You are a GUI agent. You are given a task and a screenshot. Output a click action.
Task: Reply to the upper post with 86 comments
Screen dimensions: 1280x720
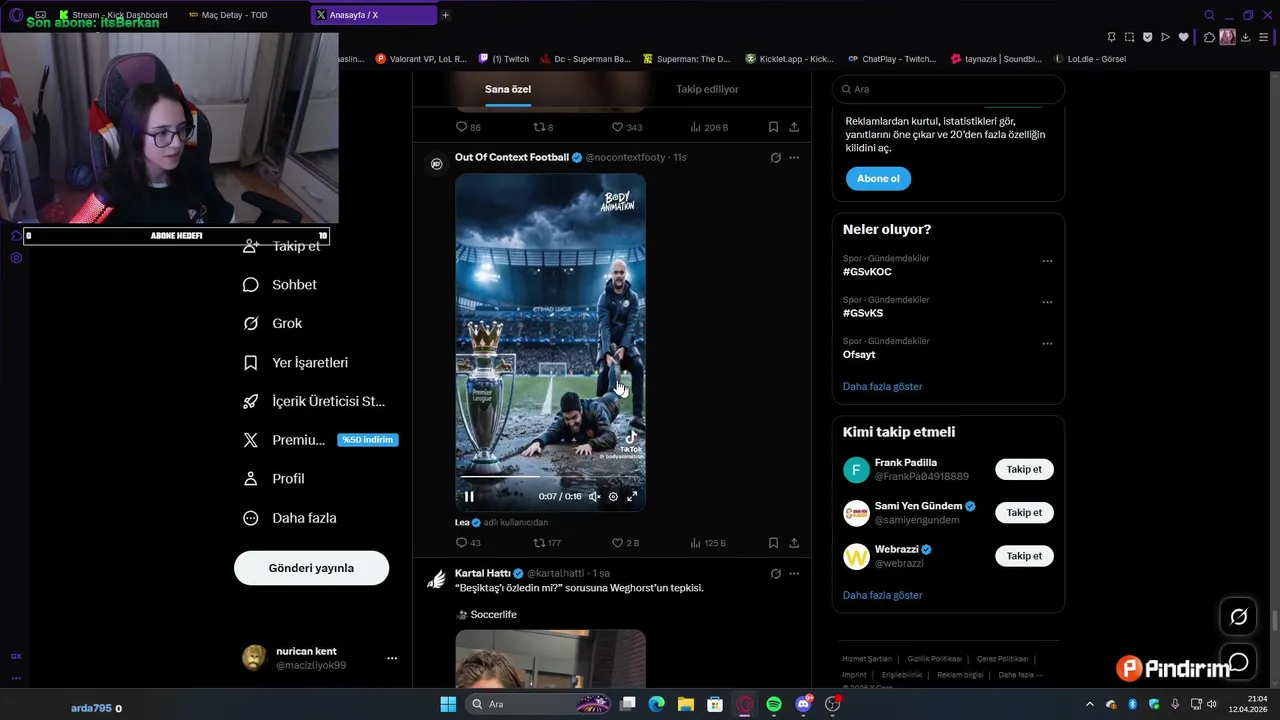468,127
